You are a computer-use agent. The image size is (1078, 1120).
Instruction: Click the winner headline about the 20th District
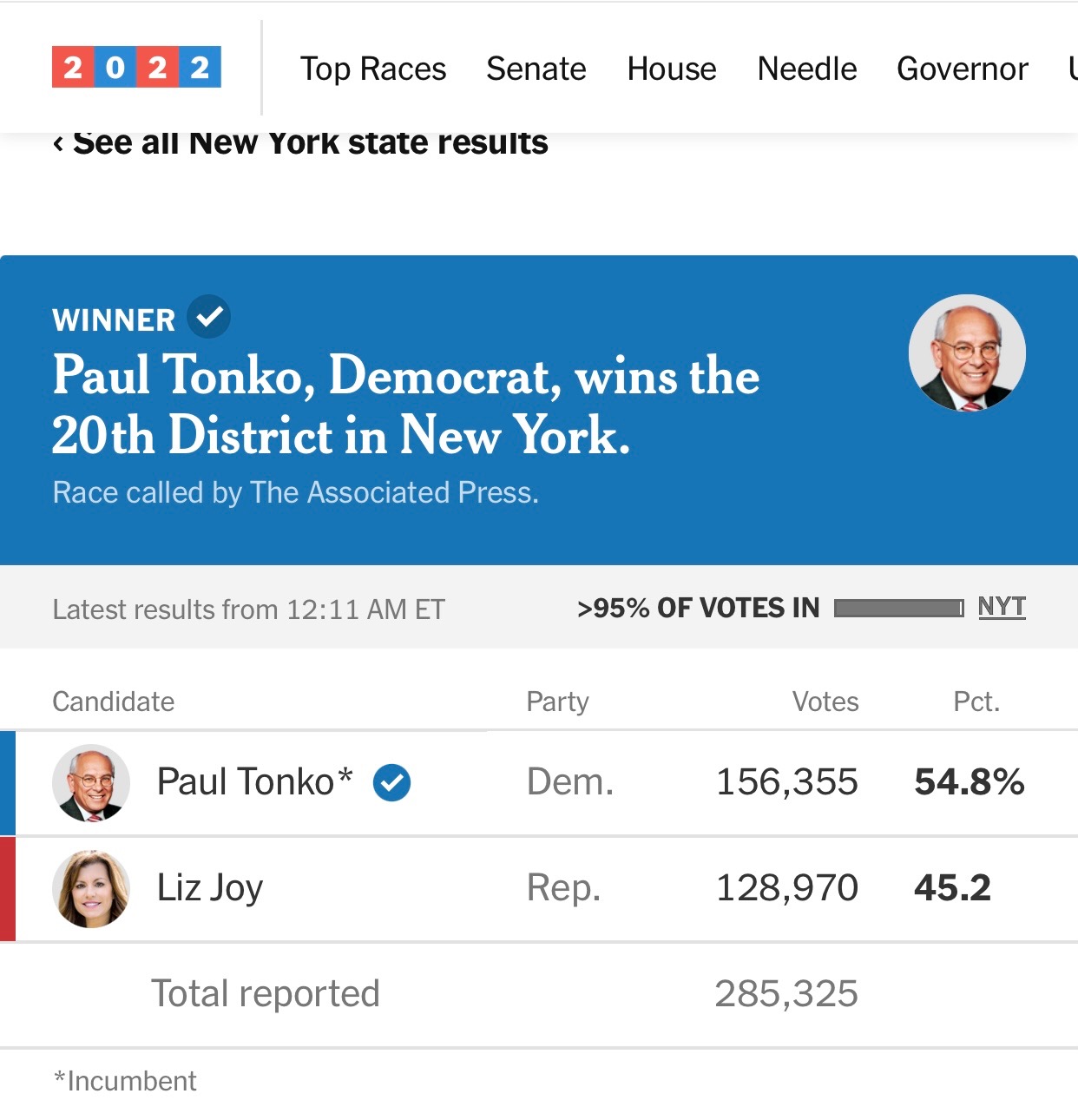tap(405, 405)
